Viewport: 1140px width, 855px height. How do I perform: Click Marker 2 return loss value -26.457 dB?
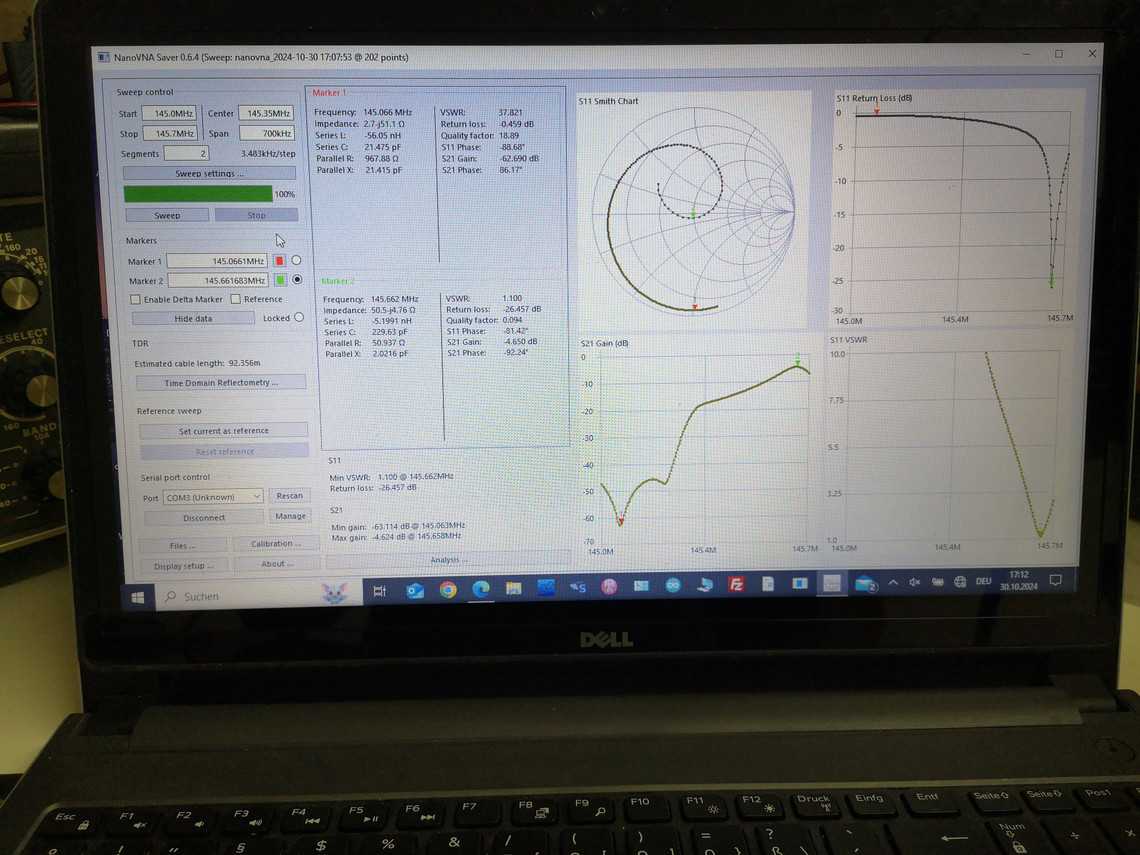click(x=521, y=309)
